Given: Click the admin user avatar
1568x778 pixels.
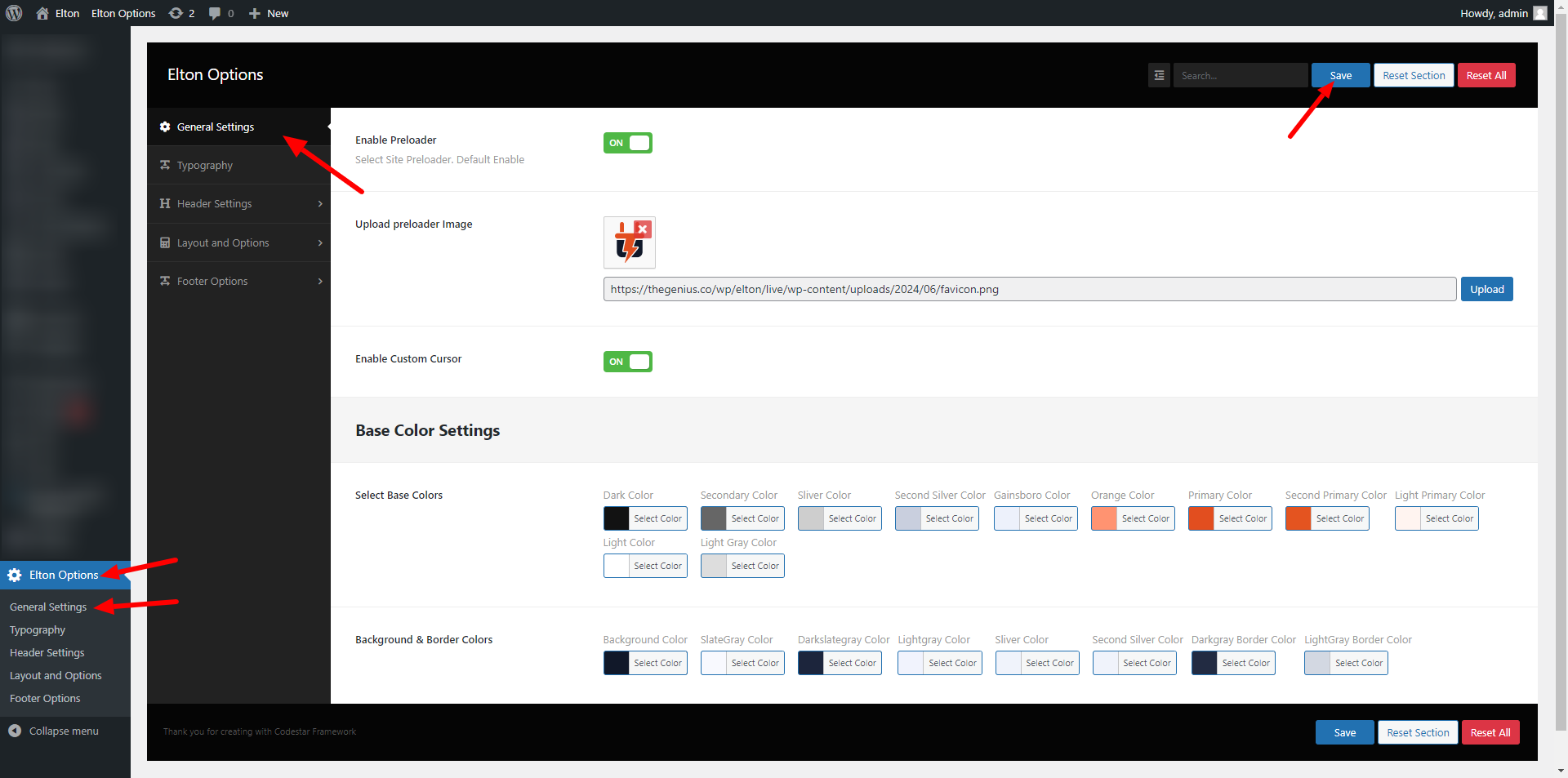Looking at the screenshot, I should tap(1539, 13).
